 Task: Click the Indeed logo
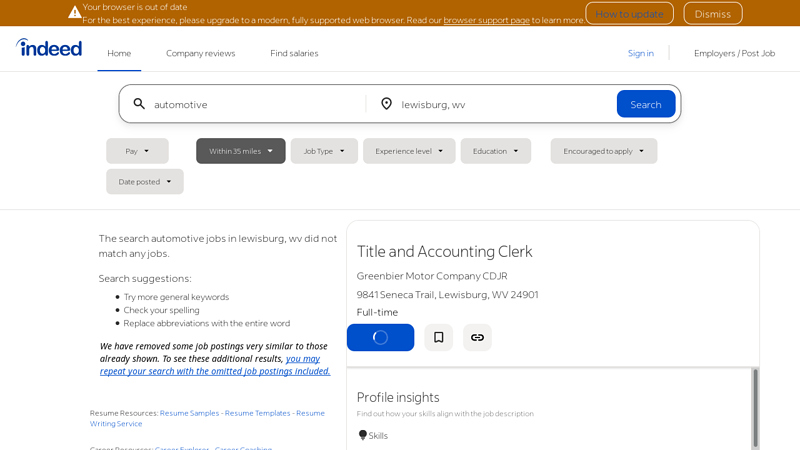click(x=49, y=48)
